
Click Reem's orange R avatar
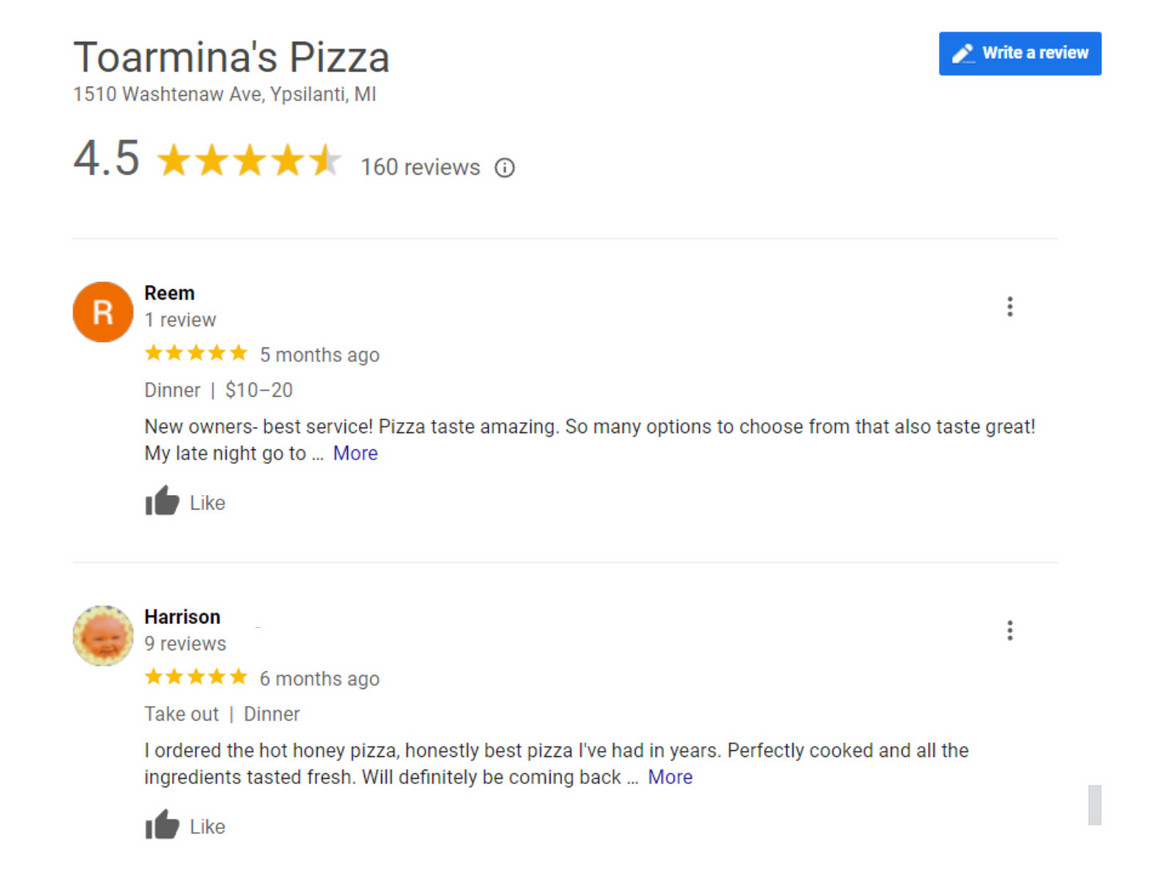click(x=103, y=312)
